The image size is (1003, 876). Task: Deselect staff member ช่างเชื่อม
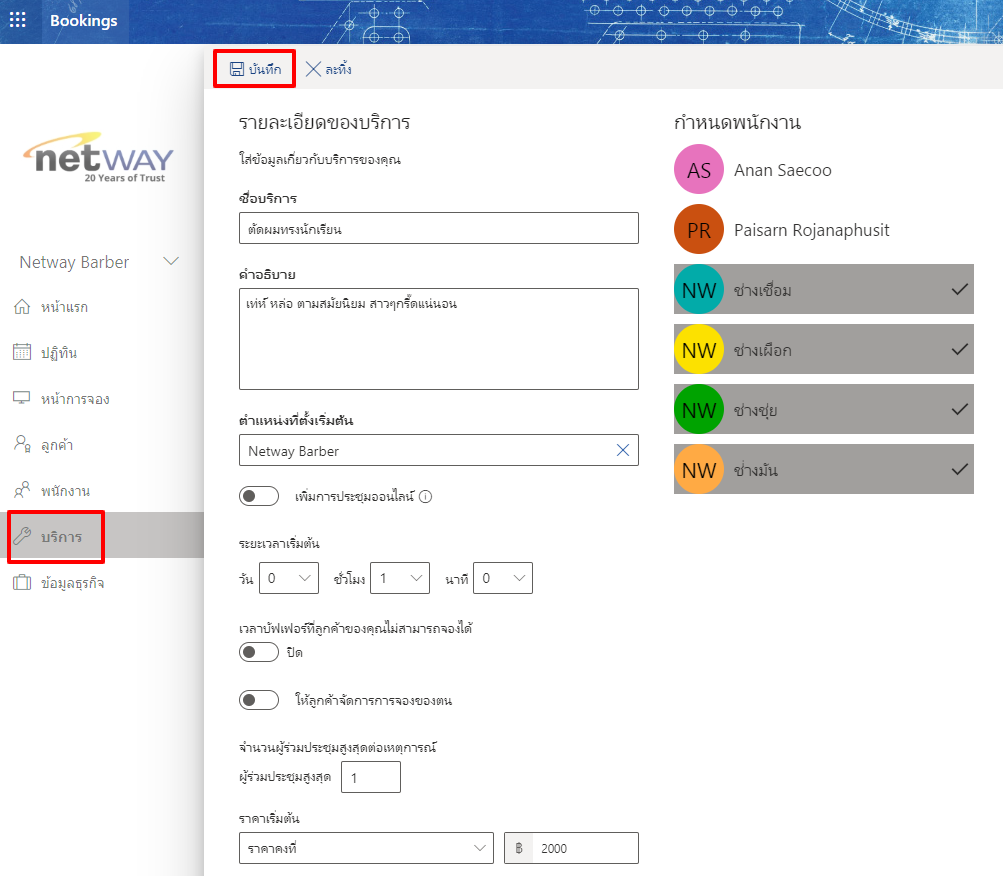point(823,290)
